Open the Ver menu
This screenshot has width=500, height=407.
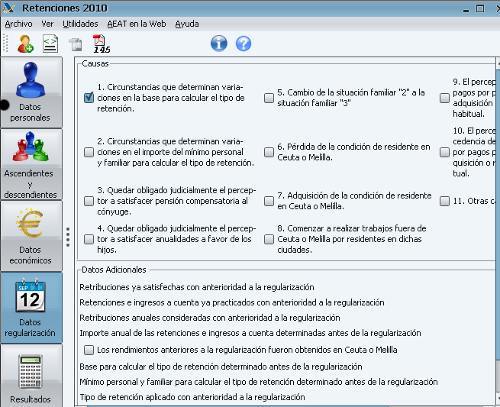tap(48, 24)
